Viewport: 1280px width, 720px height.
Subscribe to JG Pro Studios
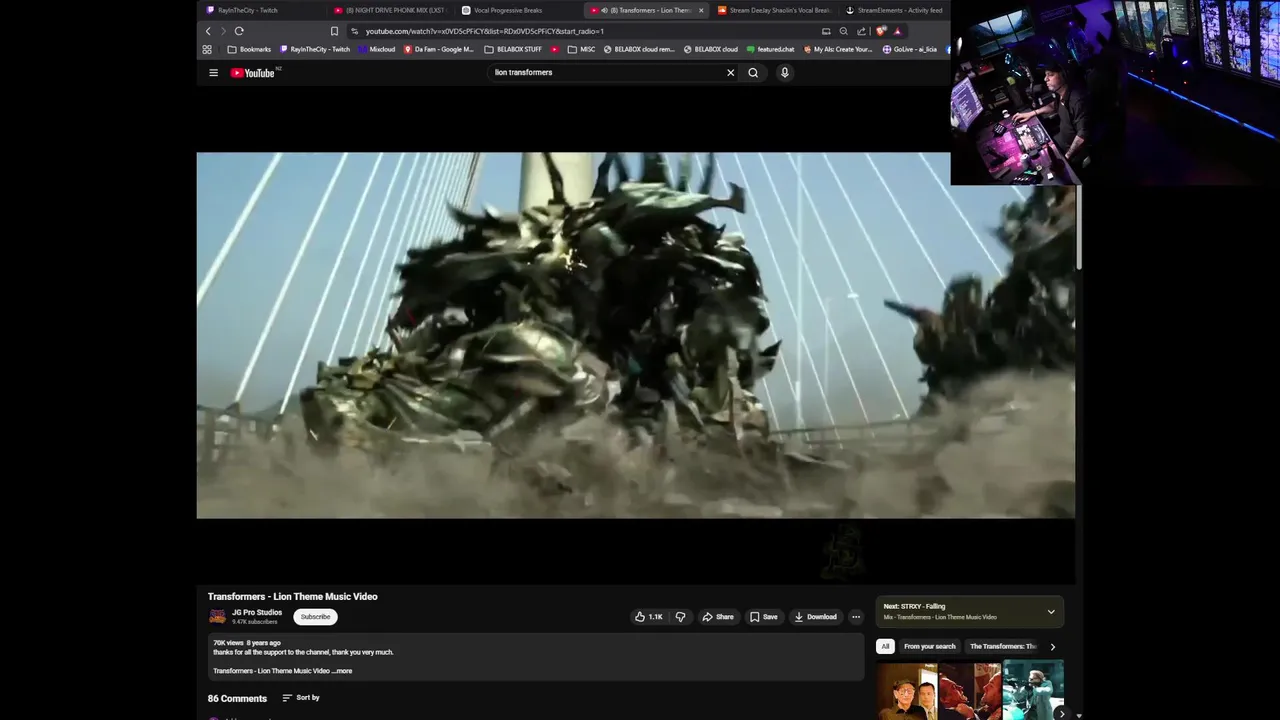315,617
